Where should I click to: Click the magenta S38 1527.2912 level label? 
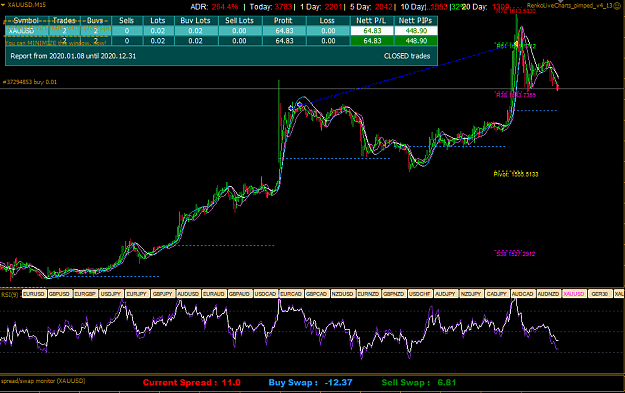515,254
